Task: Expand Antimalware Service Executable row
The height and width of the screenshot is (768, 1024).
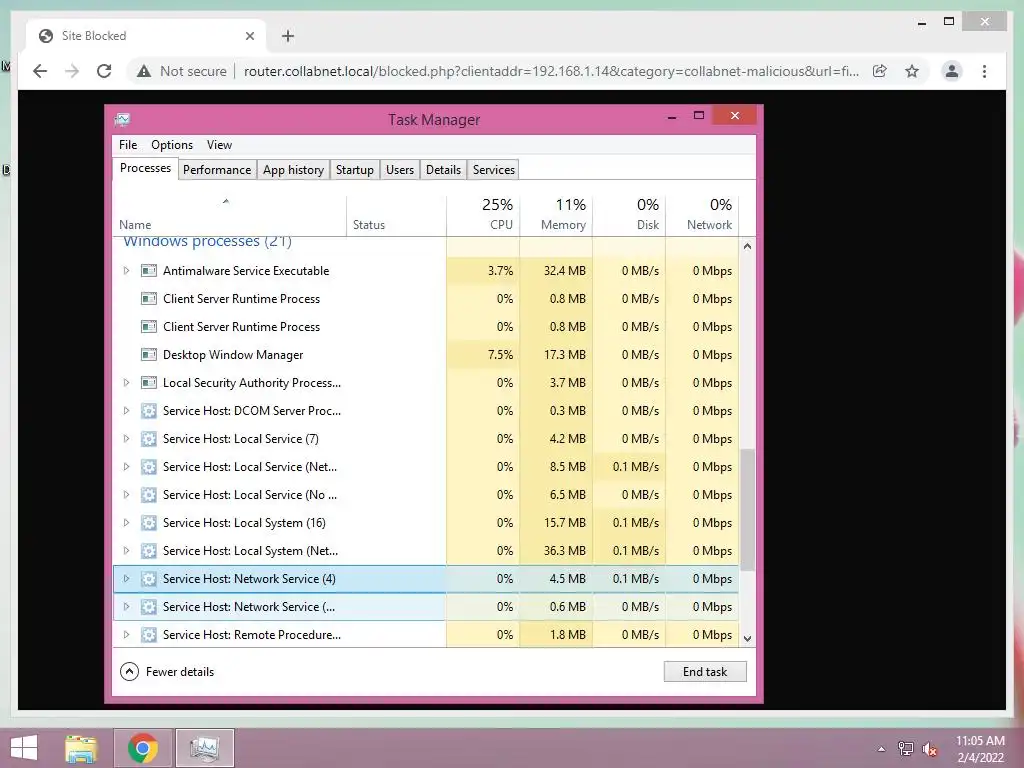Action: point(126,270)
